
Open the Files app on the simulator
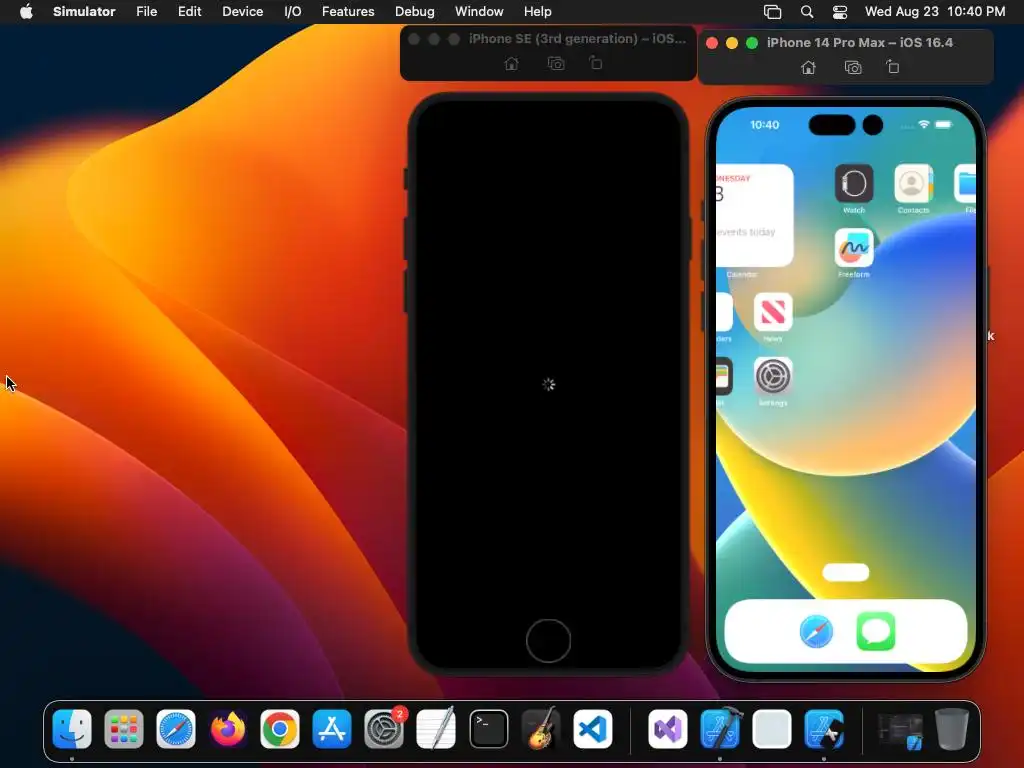click(x=965, y=184)
